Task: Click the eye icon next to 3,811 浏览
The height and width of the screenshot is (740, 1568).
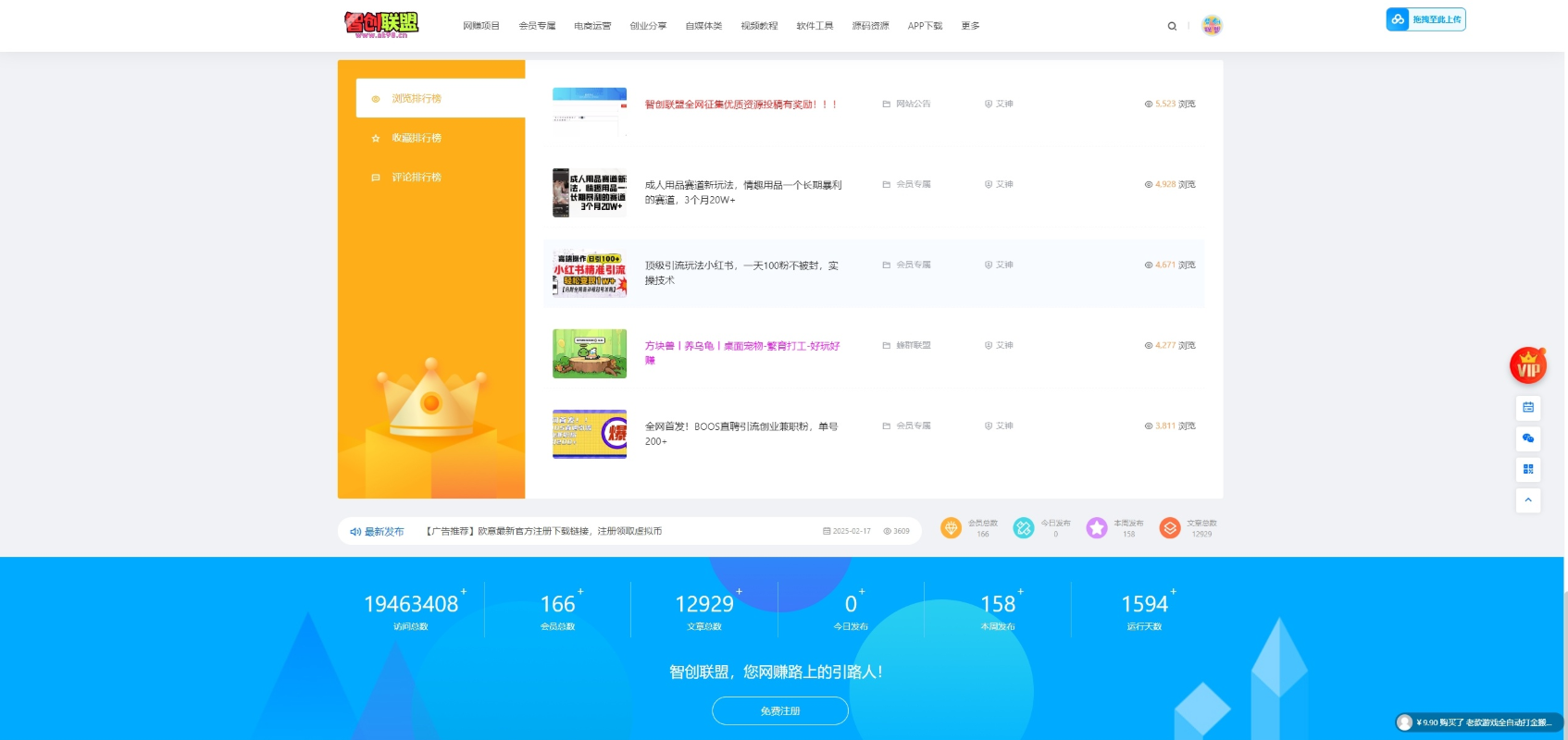Action: click(1149, 426)
